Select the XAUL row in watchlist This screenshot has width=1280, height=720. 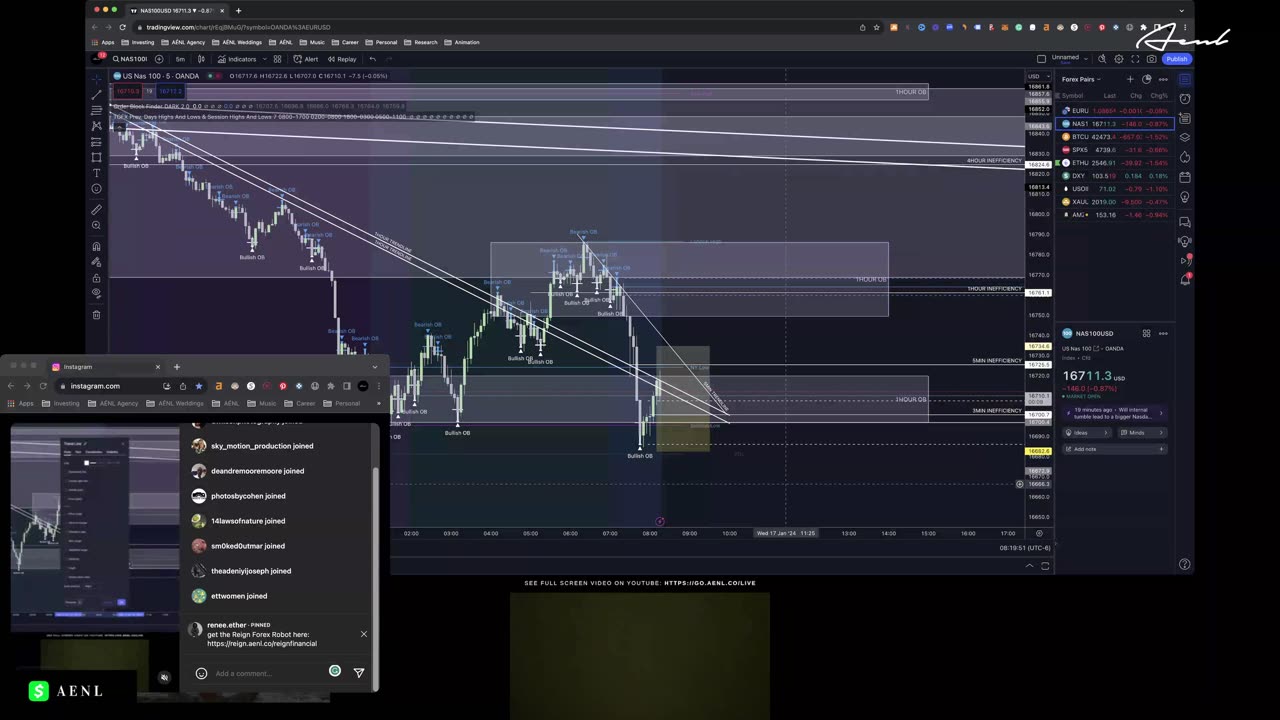click(x=1114, y=202)
